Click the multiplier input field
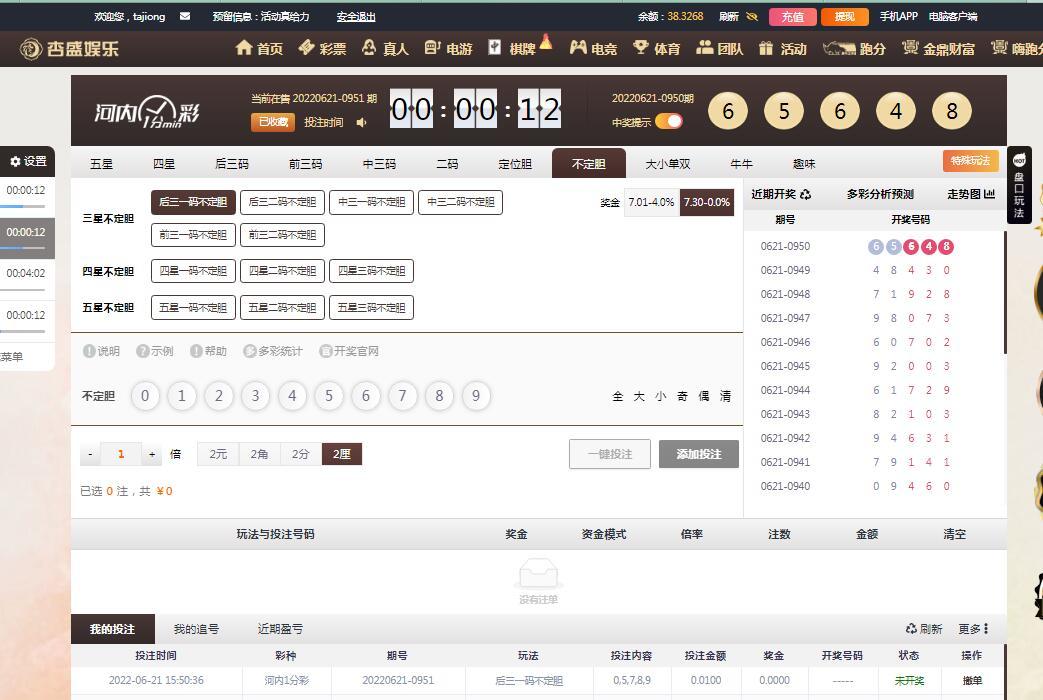 pos(121,454)
